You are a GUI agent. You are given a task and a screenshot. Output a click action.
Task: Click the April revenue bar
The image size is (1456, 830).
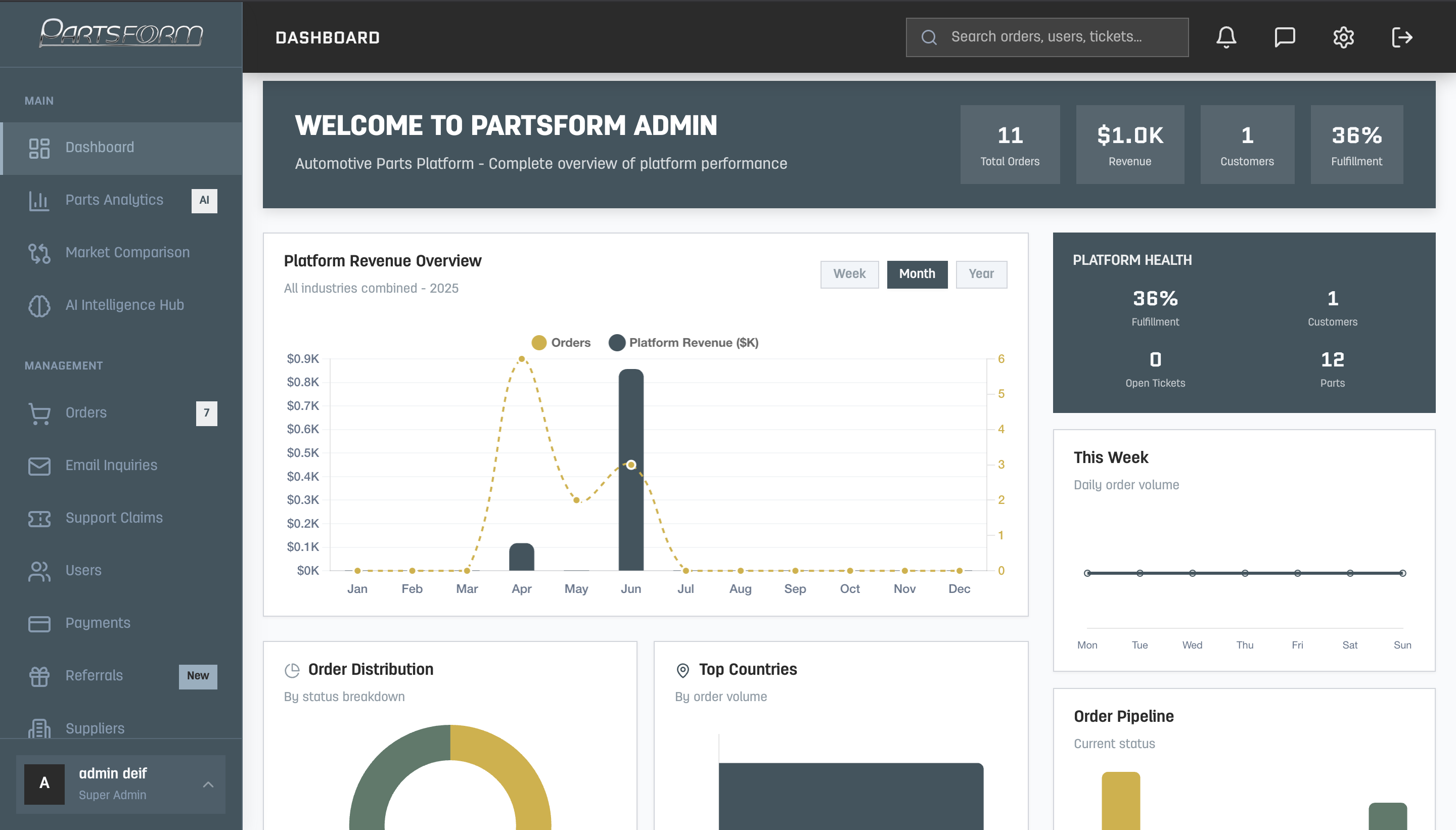(x=522, y=557)
